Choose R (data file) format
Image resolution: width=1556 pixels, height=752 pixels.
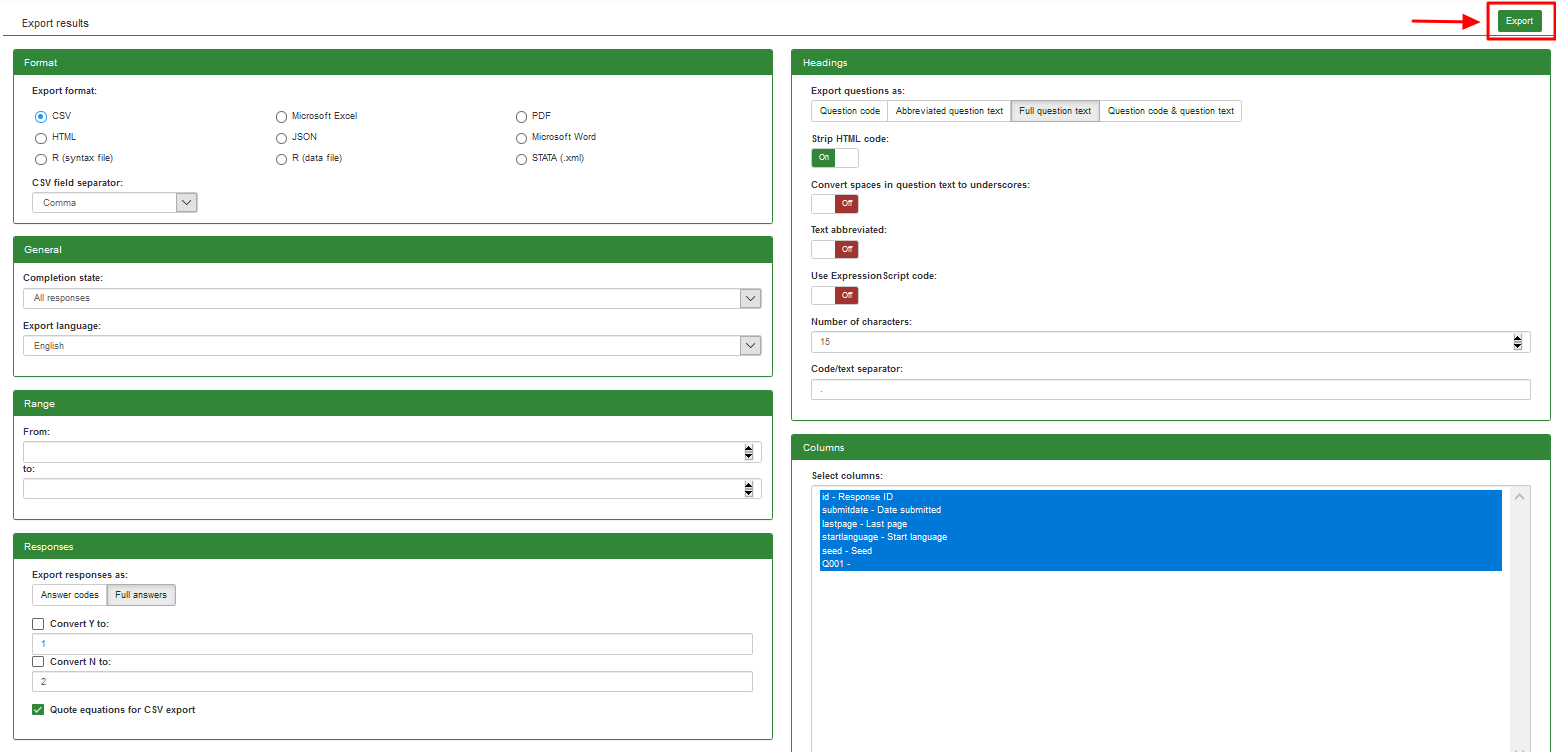(x=281, y=159)
